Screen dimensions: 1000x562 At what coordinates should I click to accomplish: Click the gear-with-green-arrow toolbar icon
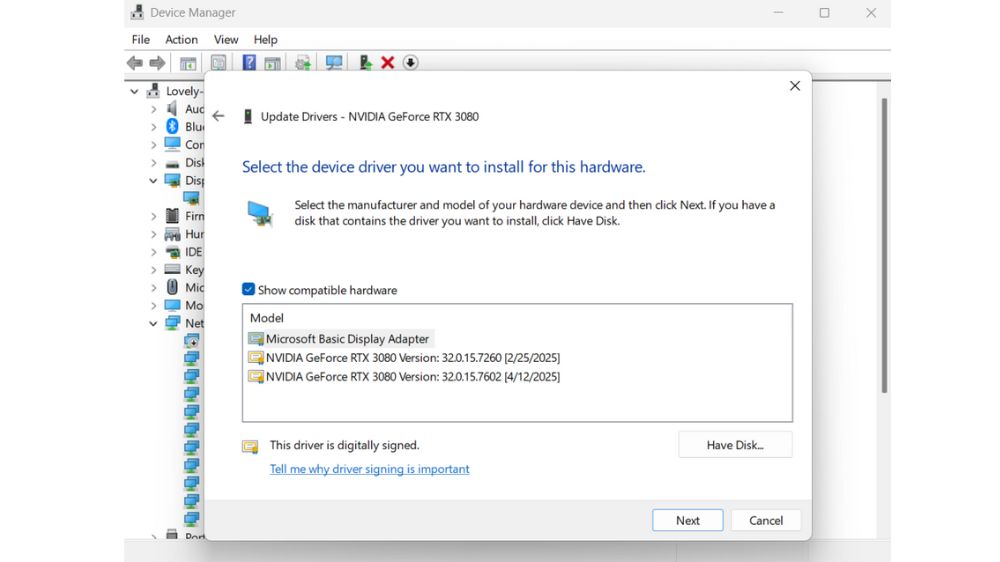click(x=303, y=63)
